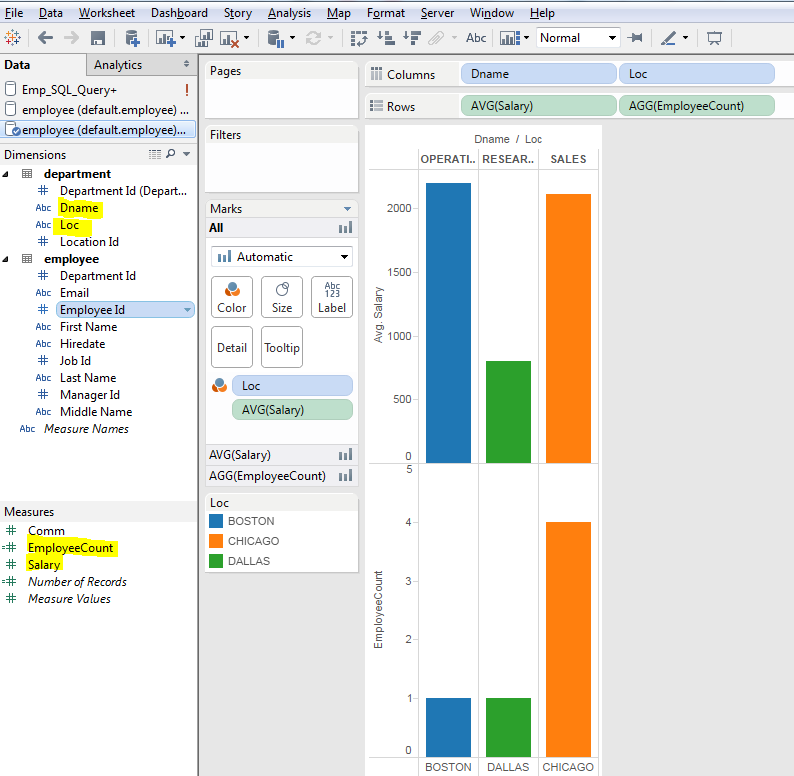
Task: Click the DALLAS green legend swatch
Action: [x=216, y=561]
